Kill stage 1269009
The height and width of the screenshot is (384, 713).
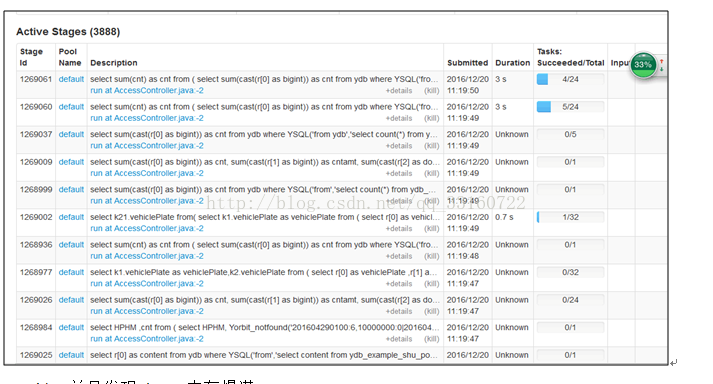pyautogui.click(x=432, y=173)
